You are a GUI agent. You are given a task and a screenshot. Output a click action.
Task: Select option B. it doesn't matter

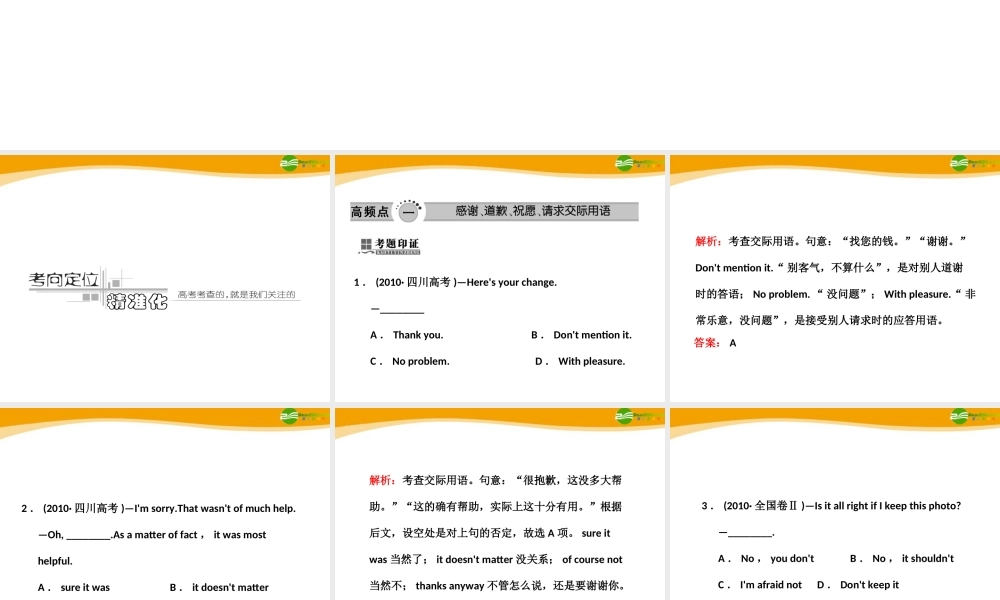coord(219,587)
